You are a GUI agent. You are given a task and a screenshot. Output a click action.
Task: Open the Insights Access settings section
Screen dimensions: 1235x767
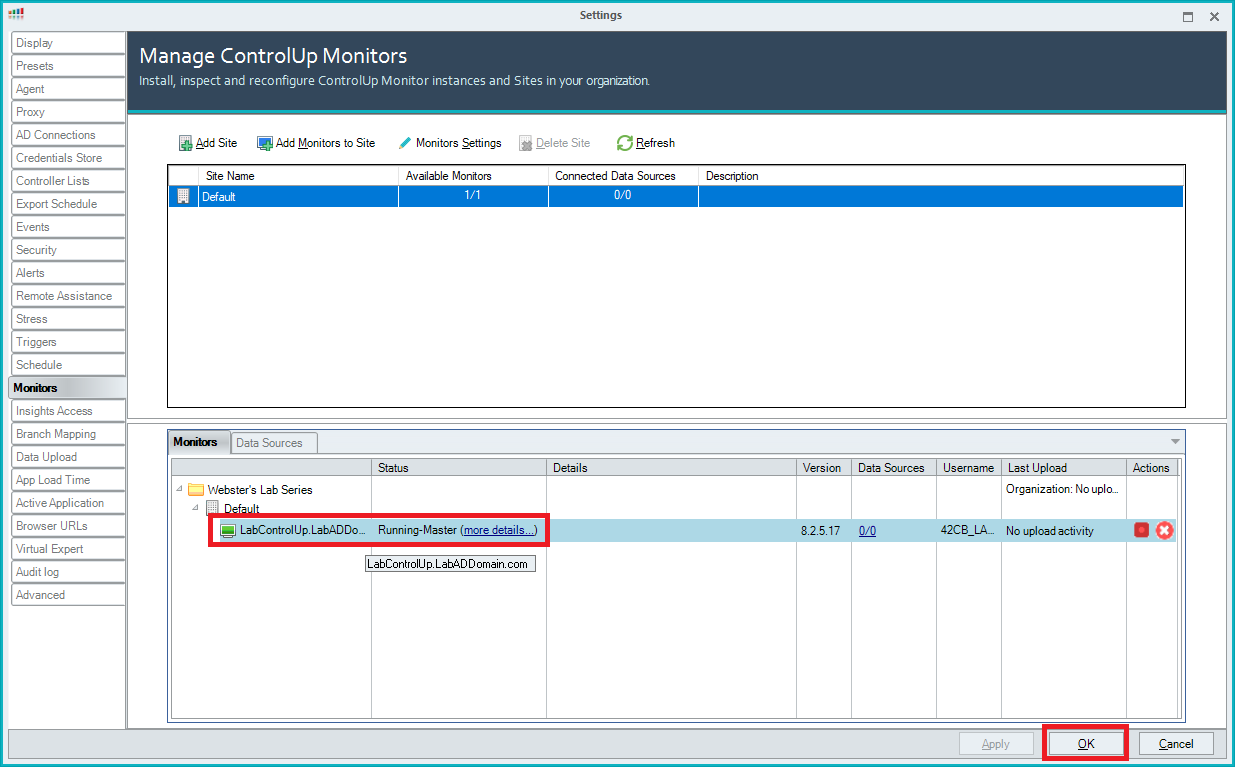(54, 411)
